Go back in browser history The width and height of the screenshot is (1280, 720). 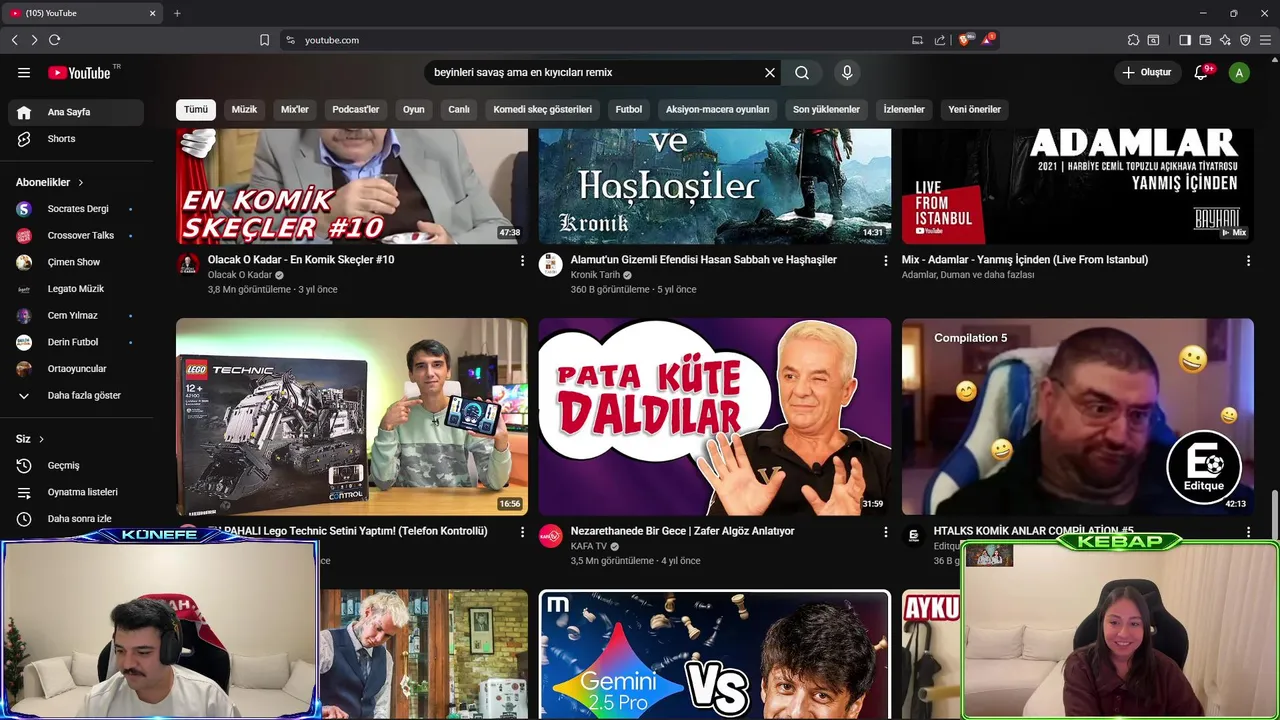pos(14,40)
